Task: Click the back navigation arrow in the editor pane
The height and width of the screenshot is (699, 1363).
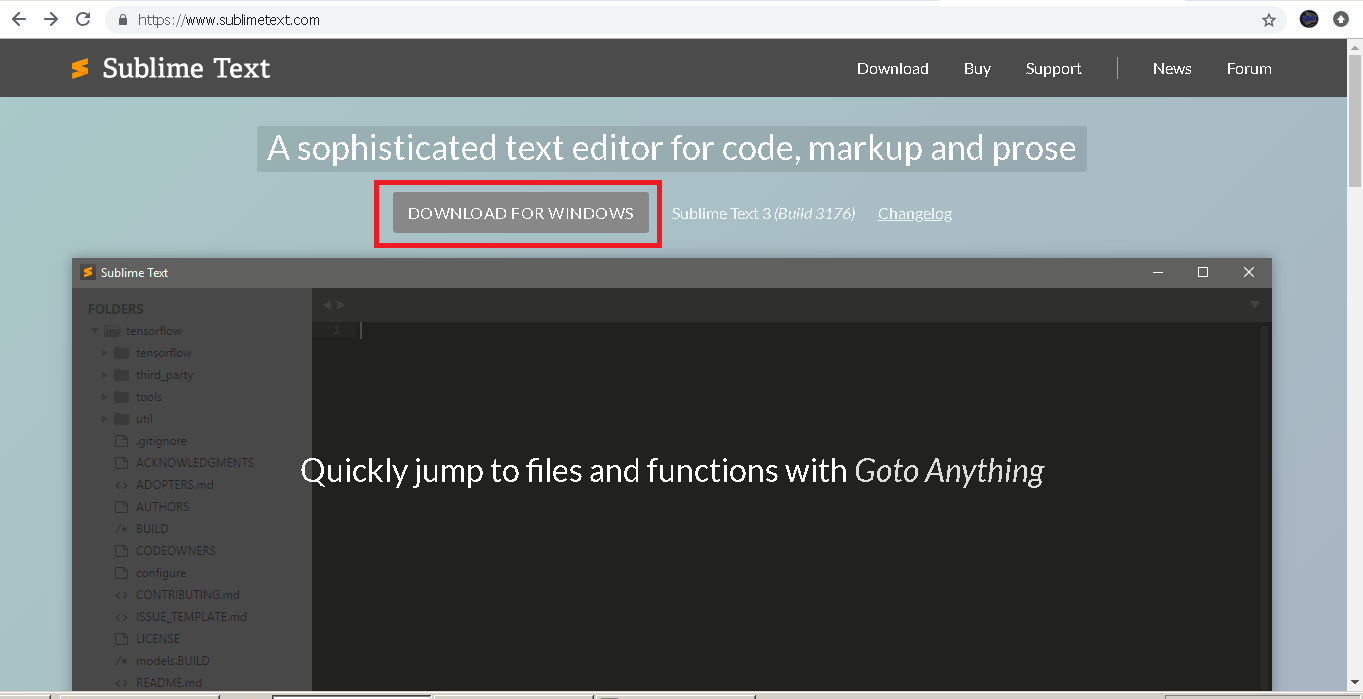Action: 327,304
